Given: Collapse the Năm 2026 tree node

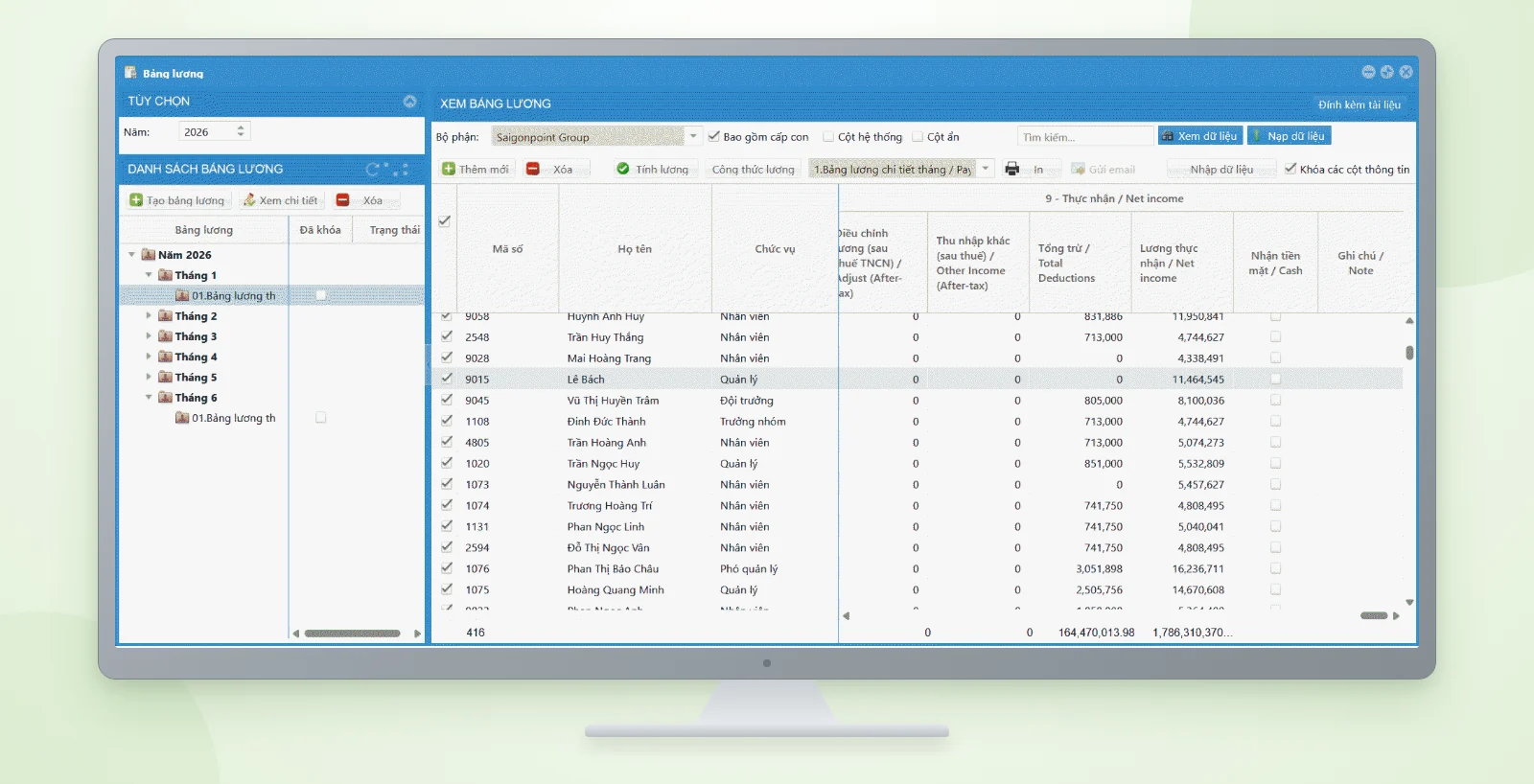Looking at the screenshot, I should [131, 255].
